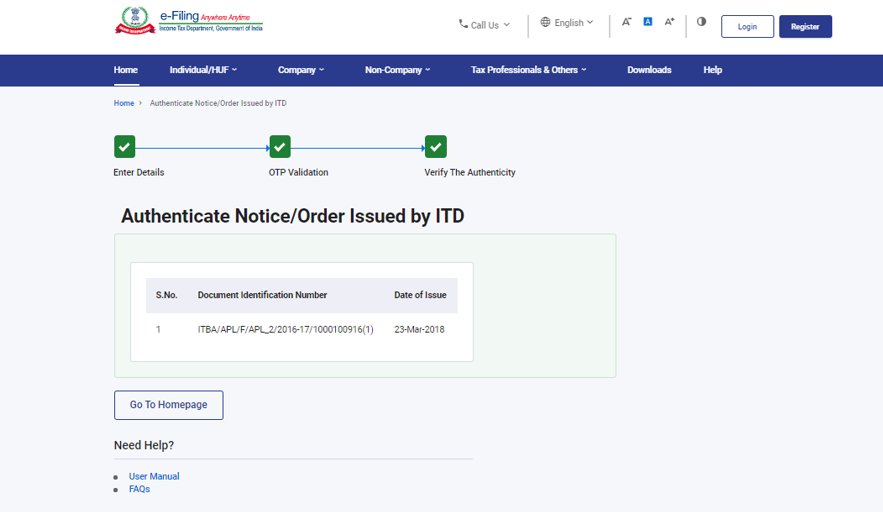Click the OTP Validation step checkmark
Image resolution: width=883 pixels, height=512 pixels.
280,147
